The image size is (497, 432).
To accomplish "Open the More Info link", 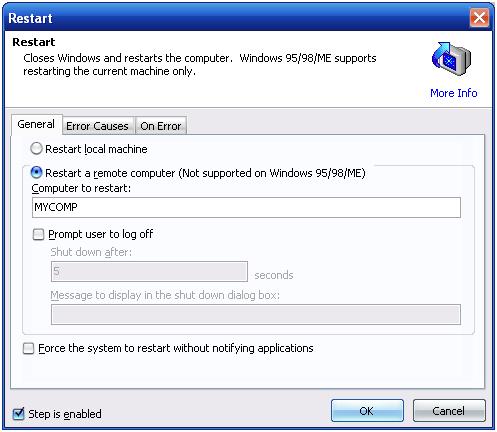I will point(454,93).
